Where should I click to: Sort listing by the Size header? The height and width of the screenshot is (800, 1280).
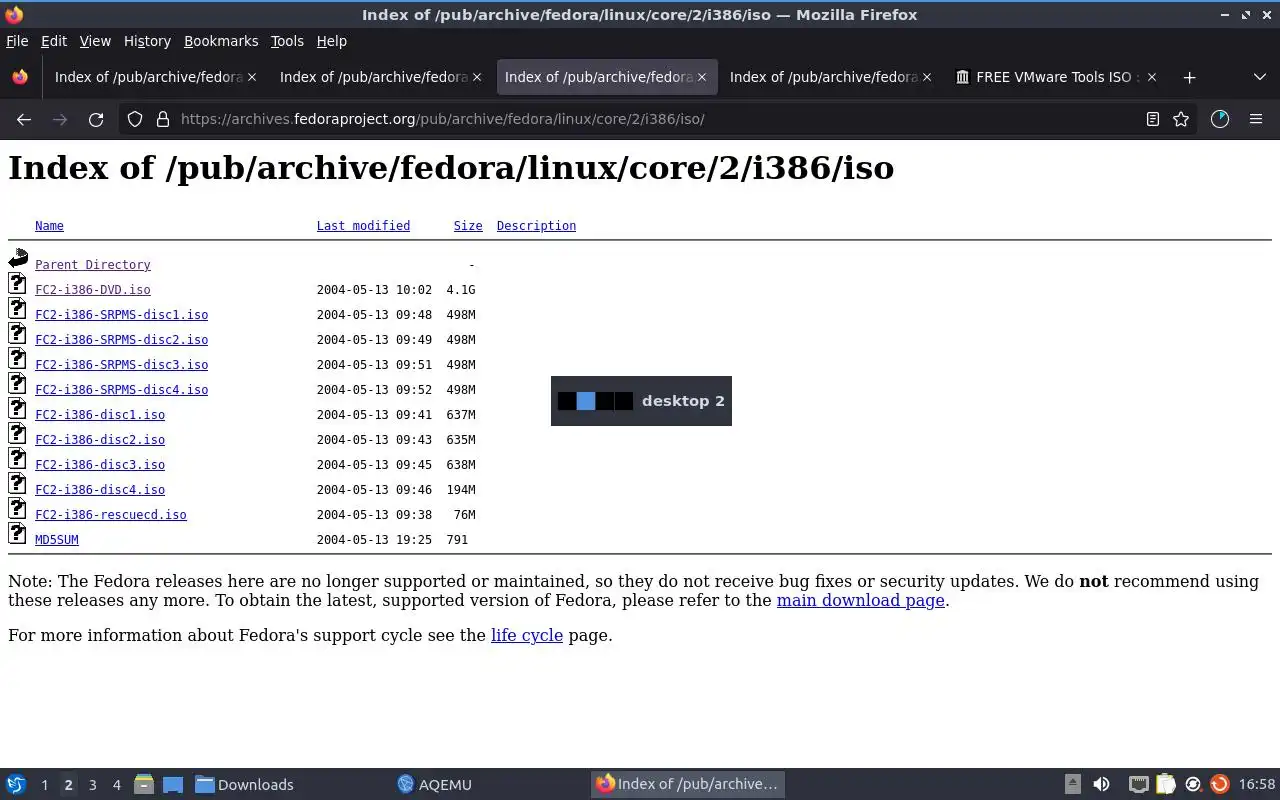468,226
